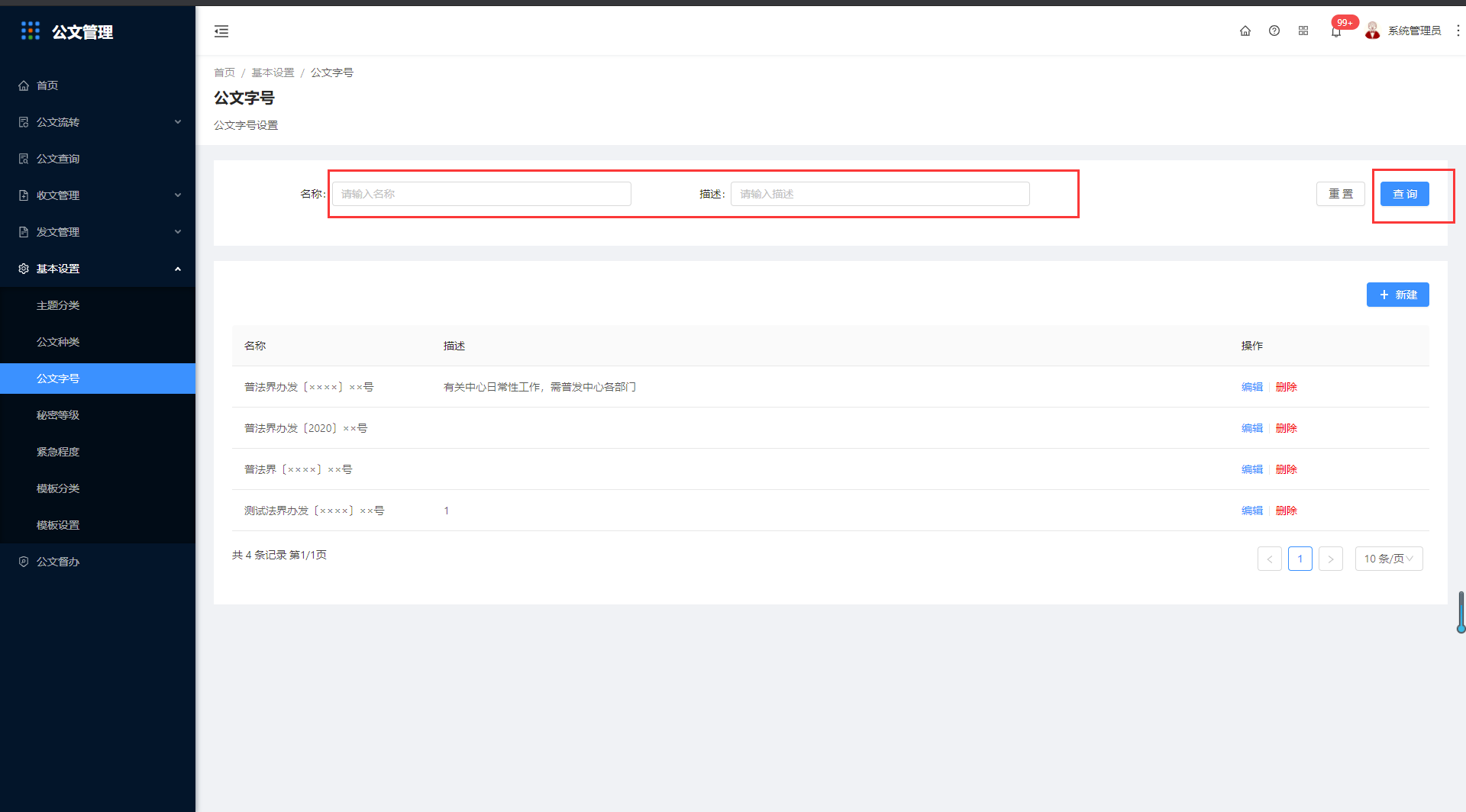
Task: Click the 重置 reset button
Action: [x=1341, y=194]
